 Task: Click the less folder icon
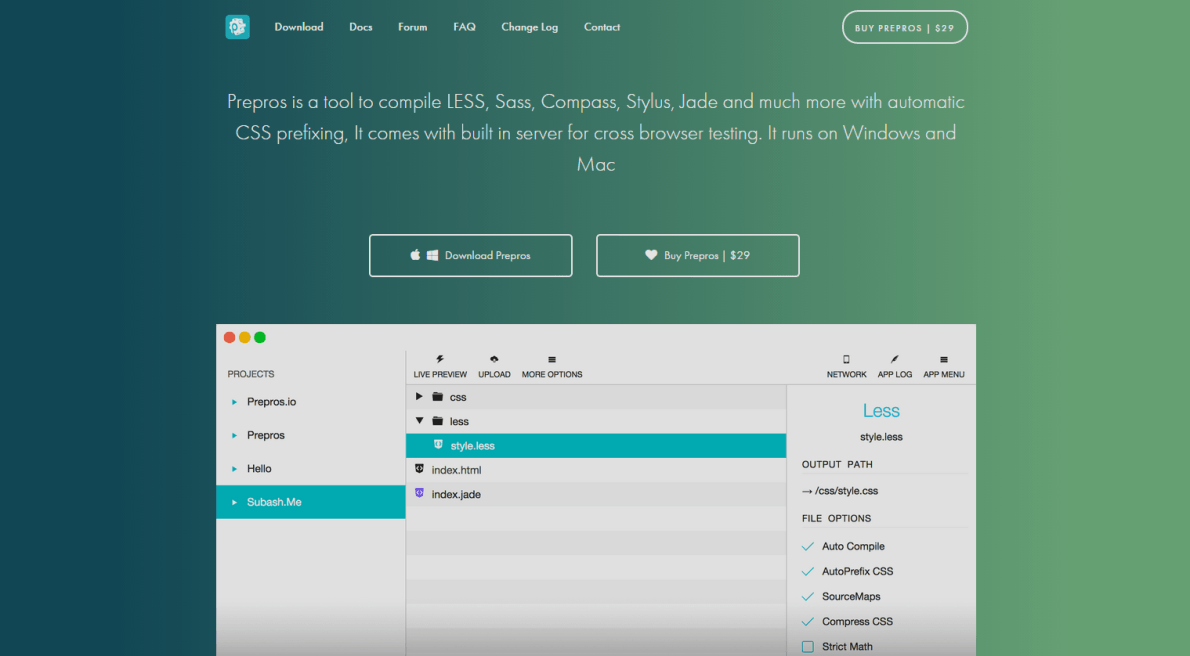tap(438, 421)
